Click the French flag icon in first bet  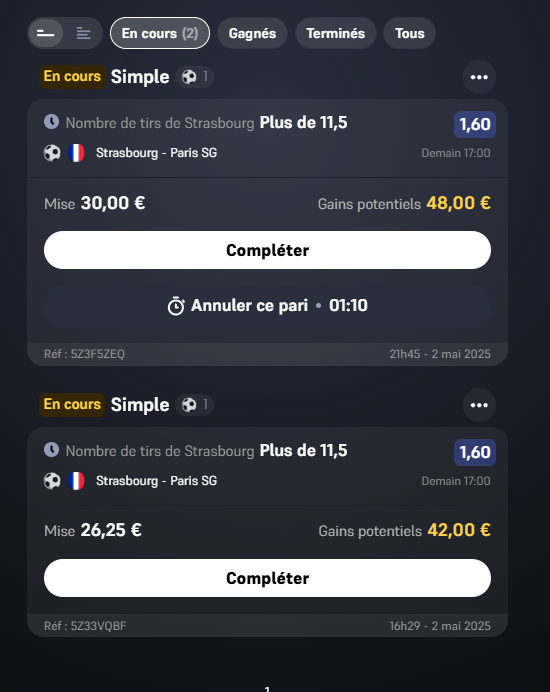[x=76, y=153]
